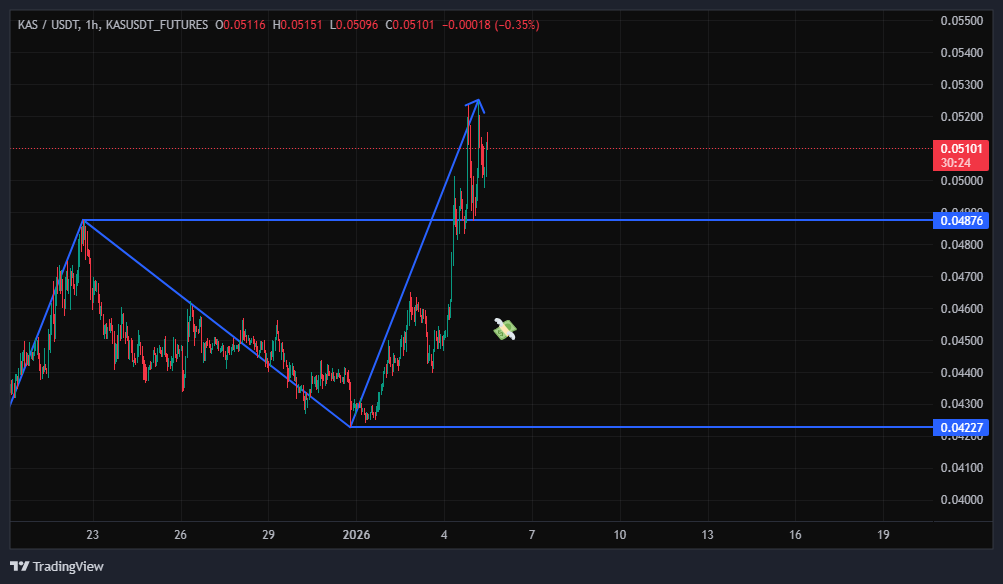Click the 1h interval in chart legend
Viewport: 1003px width, 584px height.
(x=93, y=24)
